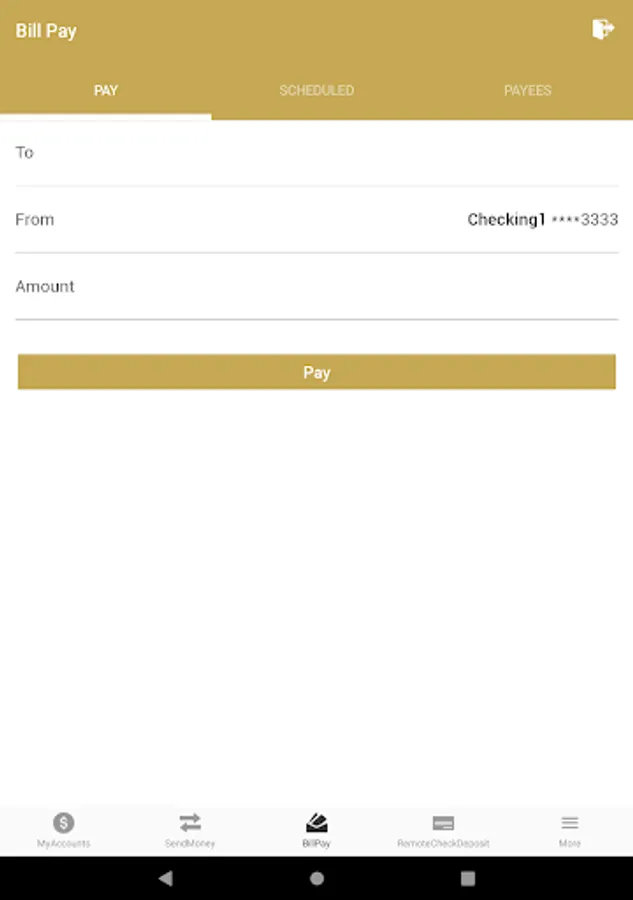The height and width of the screenshot is (900, 633).
Task: Switch to the SCHEDULED tab
Action: [x=316, y=90]
